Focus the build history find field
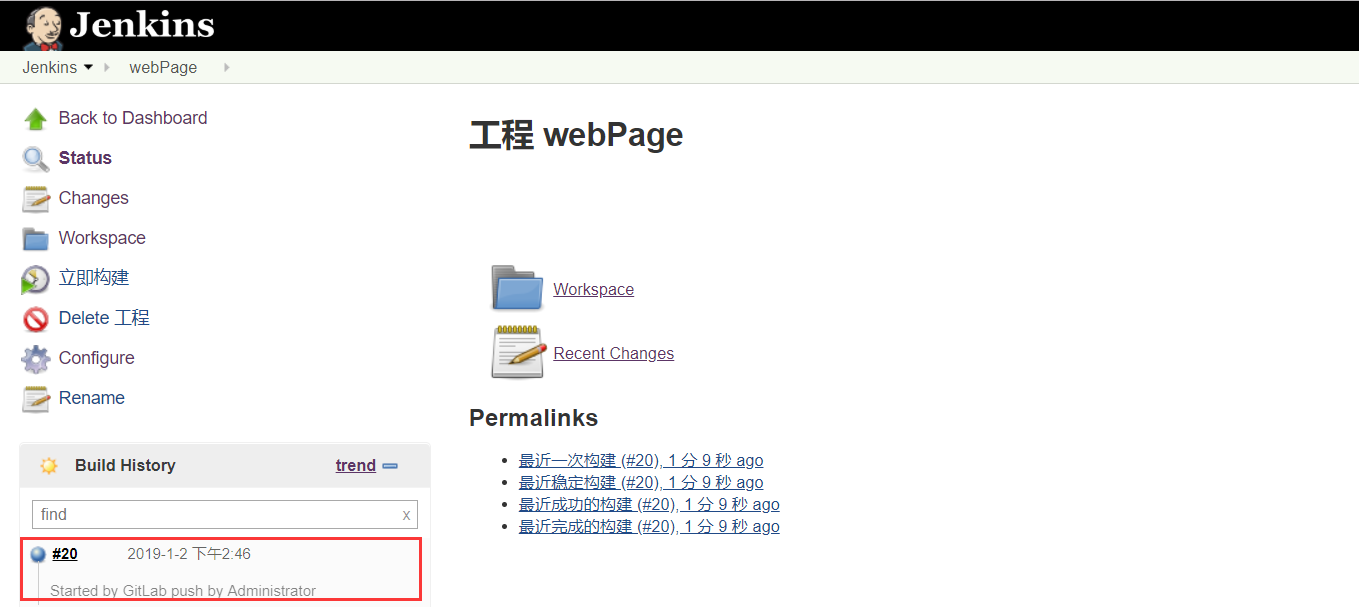 coord(225,515)
